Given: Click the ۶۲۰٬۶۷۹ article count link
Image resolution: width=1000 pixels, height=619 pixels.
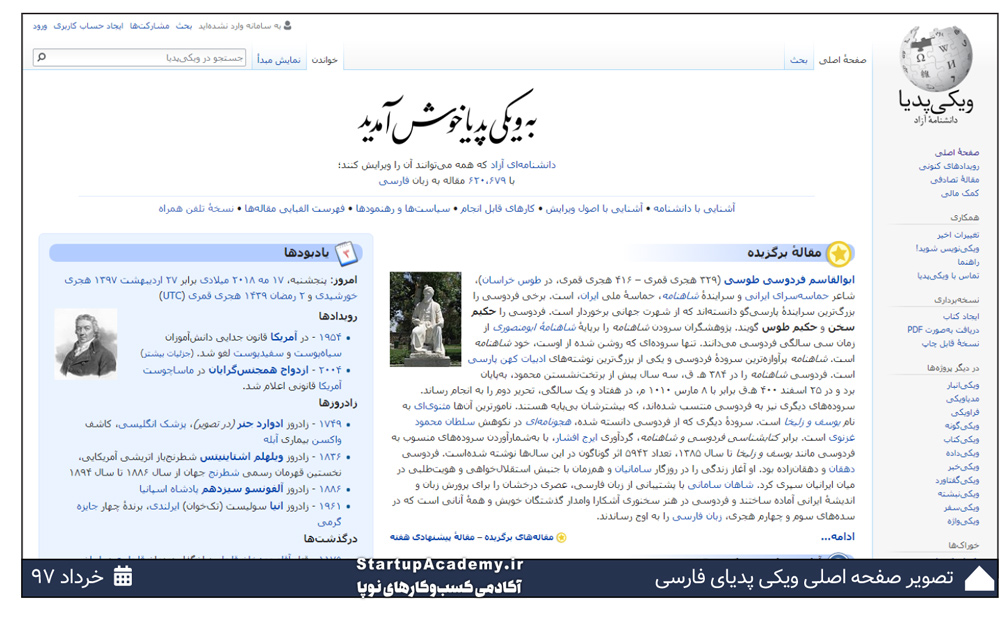Looking at the screenshot, I should pyautogui.click(x=487, y=181).
